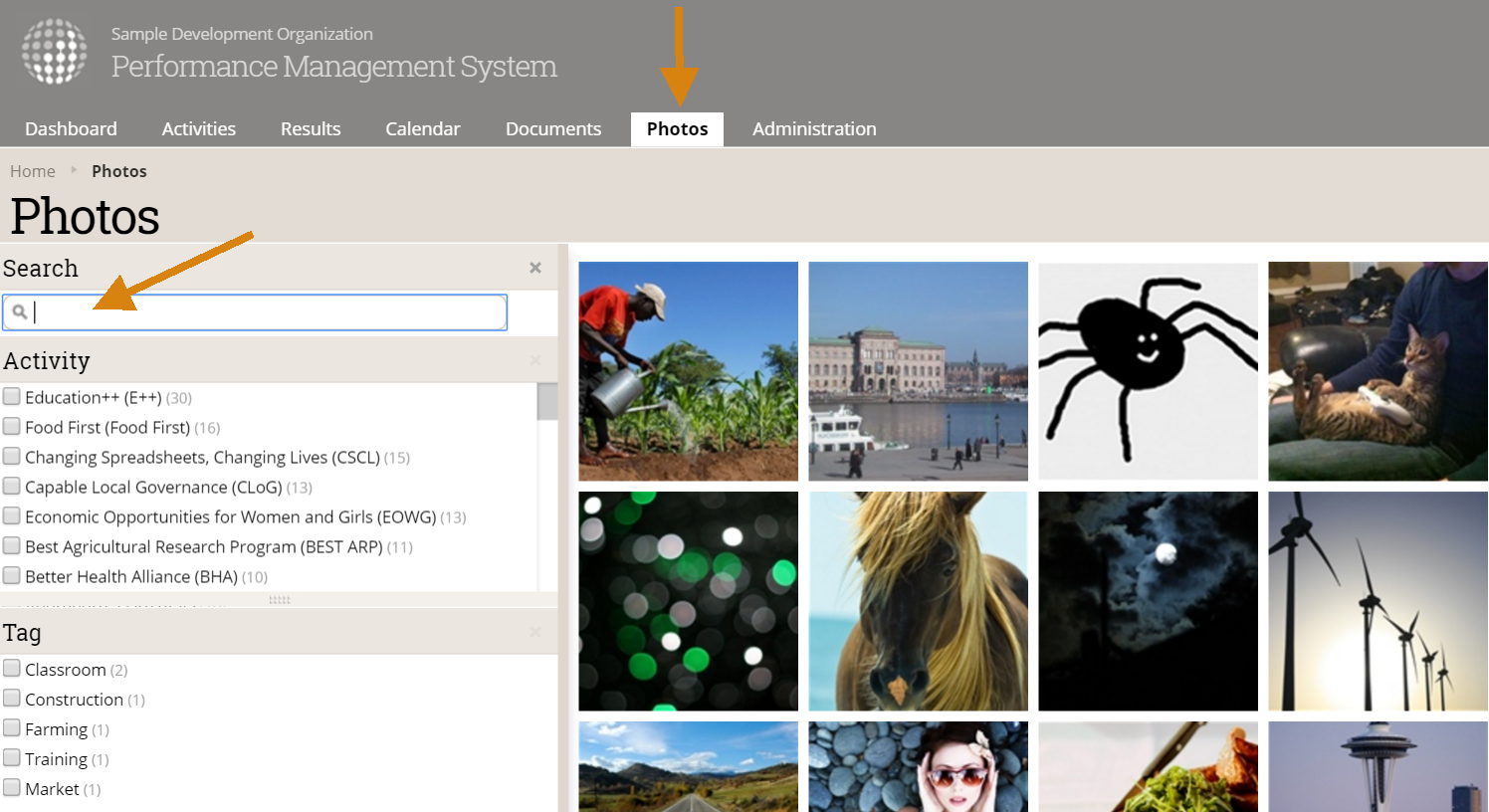This screenshot has height=812, width=1489.
Task: Click the Activity panel heading
Action: point(47,361)
